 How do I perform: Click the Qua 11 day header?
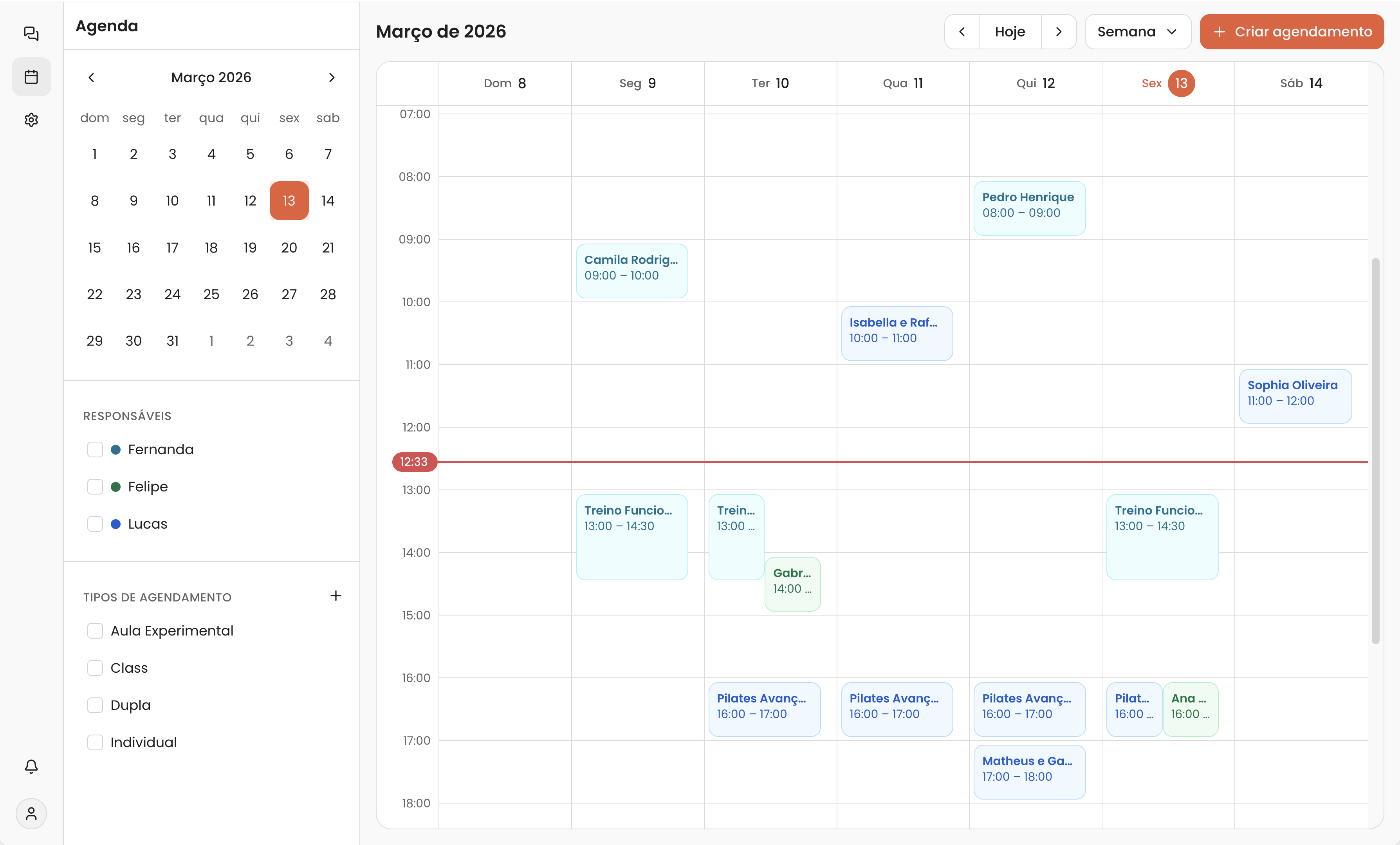tap(902, 83)
